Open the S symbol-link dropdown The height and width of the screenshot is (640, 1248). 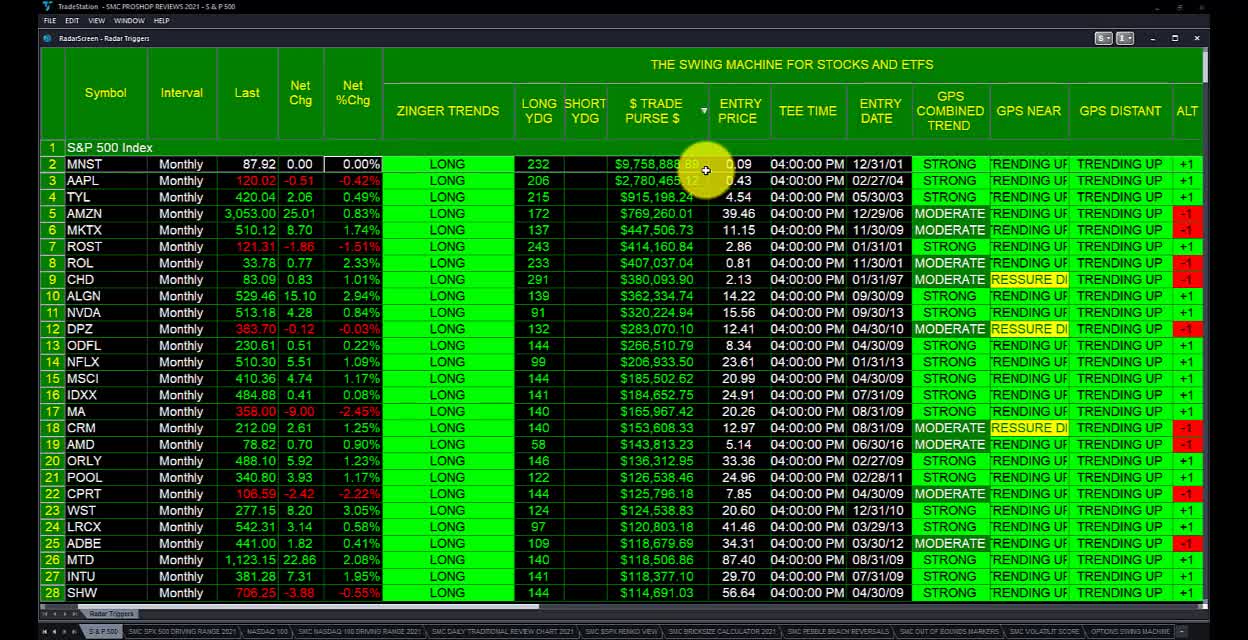[x=1103, y=38]
